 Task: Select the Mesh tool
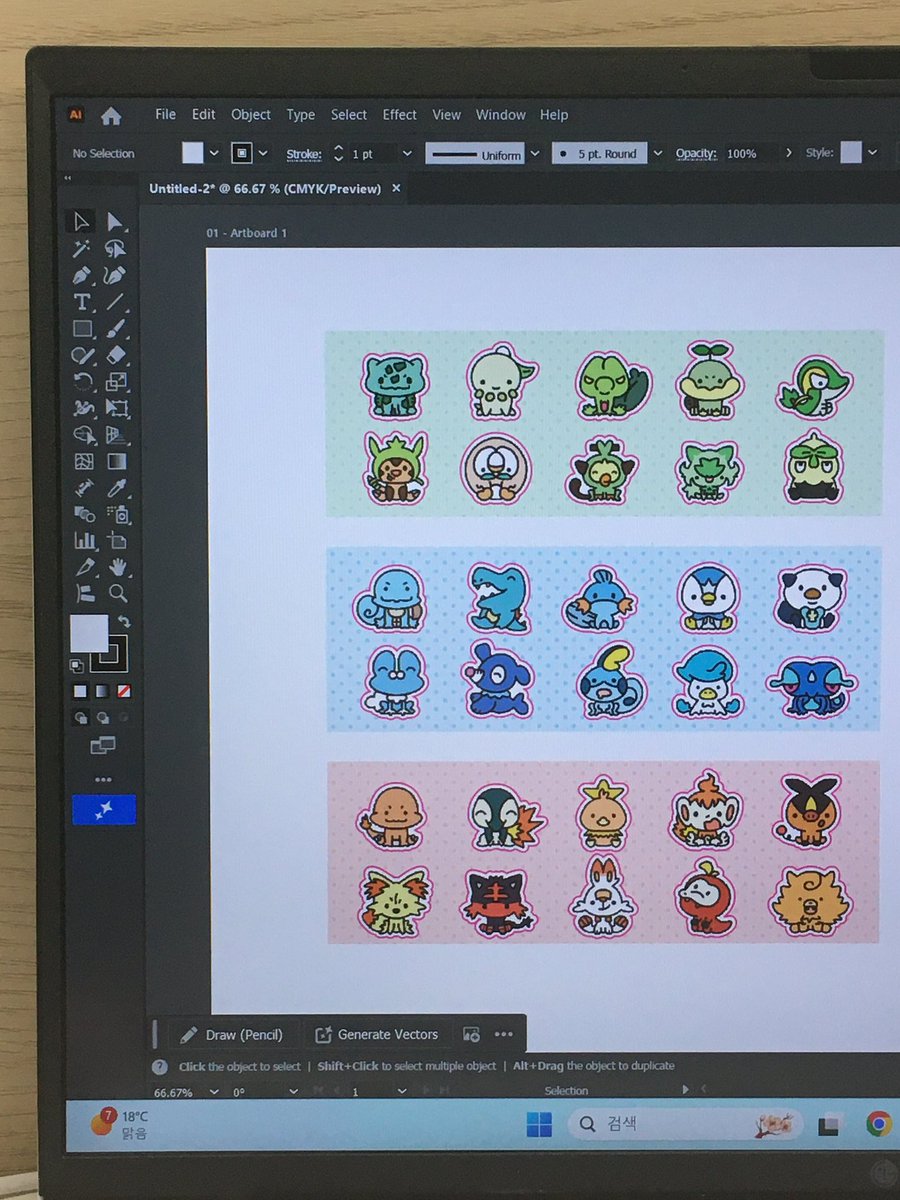pyautogui.click(x=82, y=462)
